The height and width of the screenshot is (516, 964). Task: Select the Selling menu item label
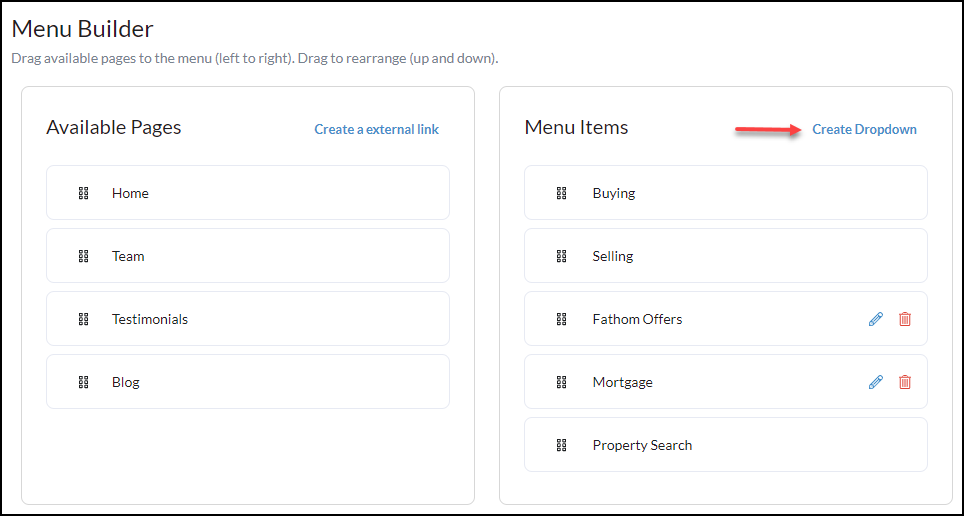(612, 256)
